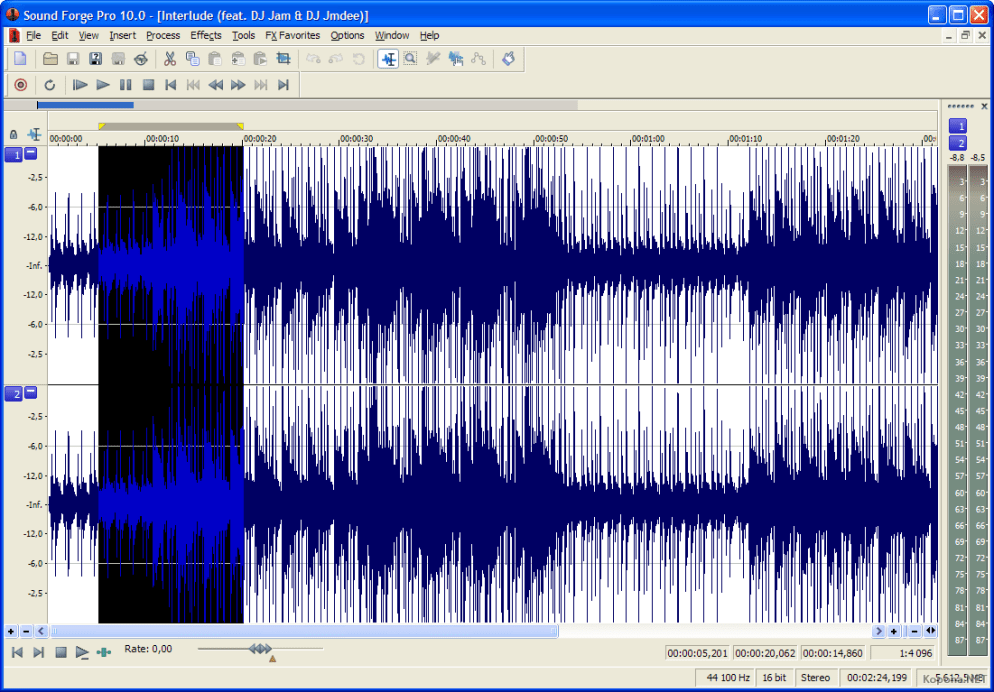
Task: Open a file using the Open icon
Action: pos(50,58)
